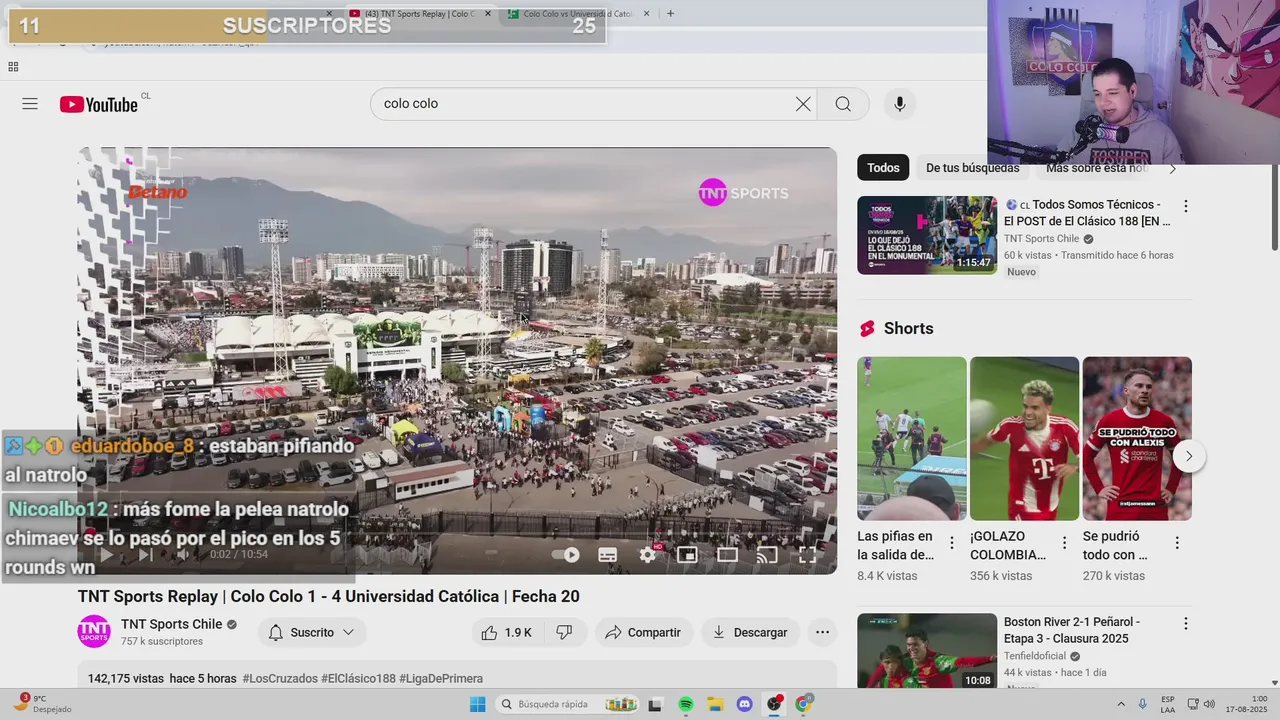Image resolution: width=1280 pixels, height=720 pixels.
Task: Dislike the video with the thumbs-down
Action: (564, 632)
